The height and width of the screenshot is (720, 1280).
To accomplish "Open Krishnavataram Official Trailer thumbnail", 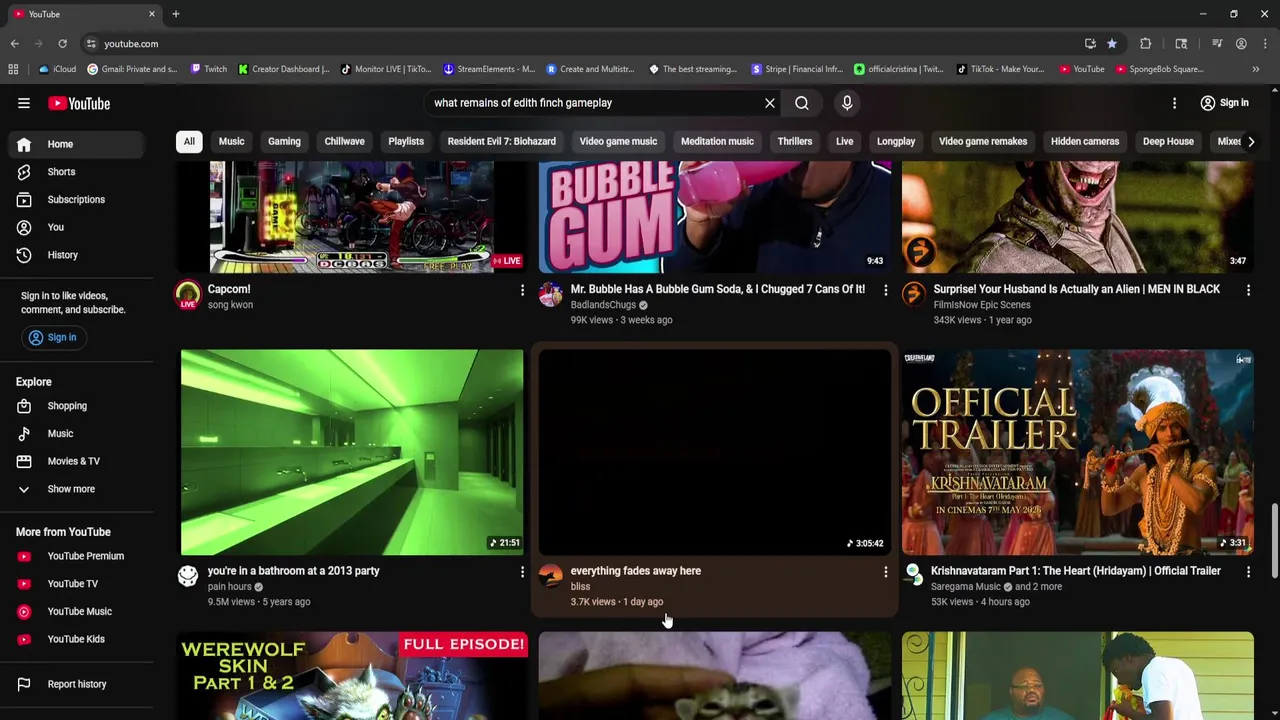I will (1077, 452).
